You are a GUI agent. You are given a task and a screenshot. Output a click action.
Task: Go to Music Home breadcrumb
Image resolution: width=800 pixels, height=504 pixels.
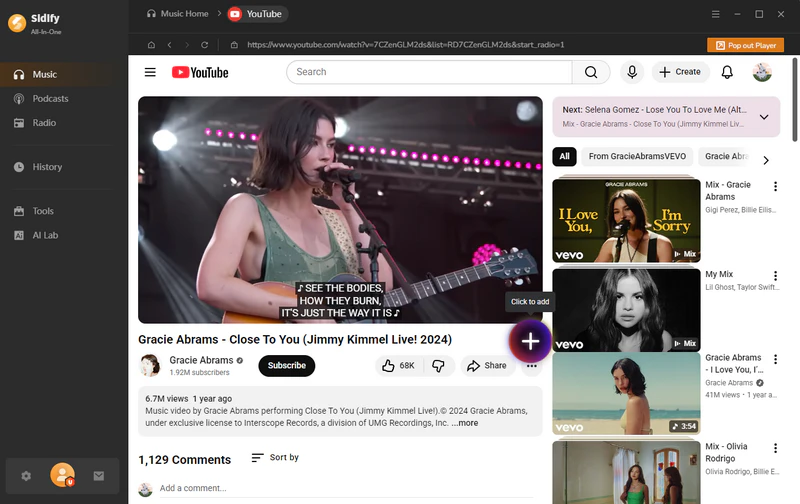[178, 14]
